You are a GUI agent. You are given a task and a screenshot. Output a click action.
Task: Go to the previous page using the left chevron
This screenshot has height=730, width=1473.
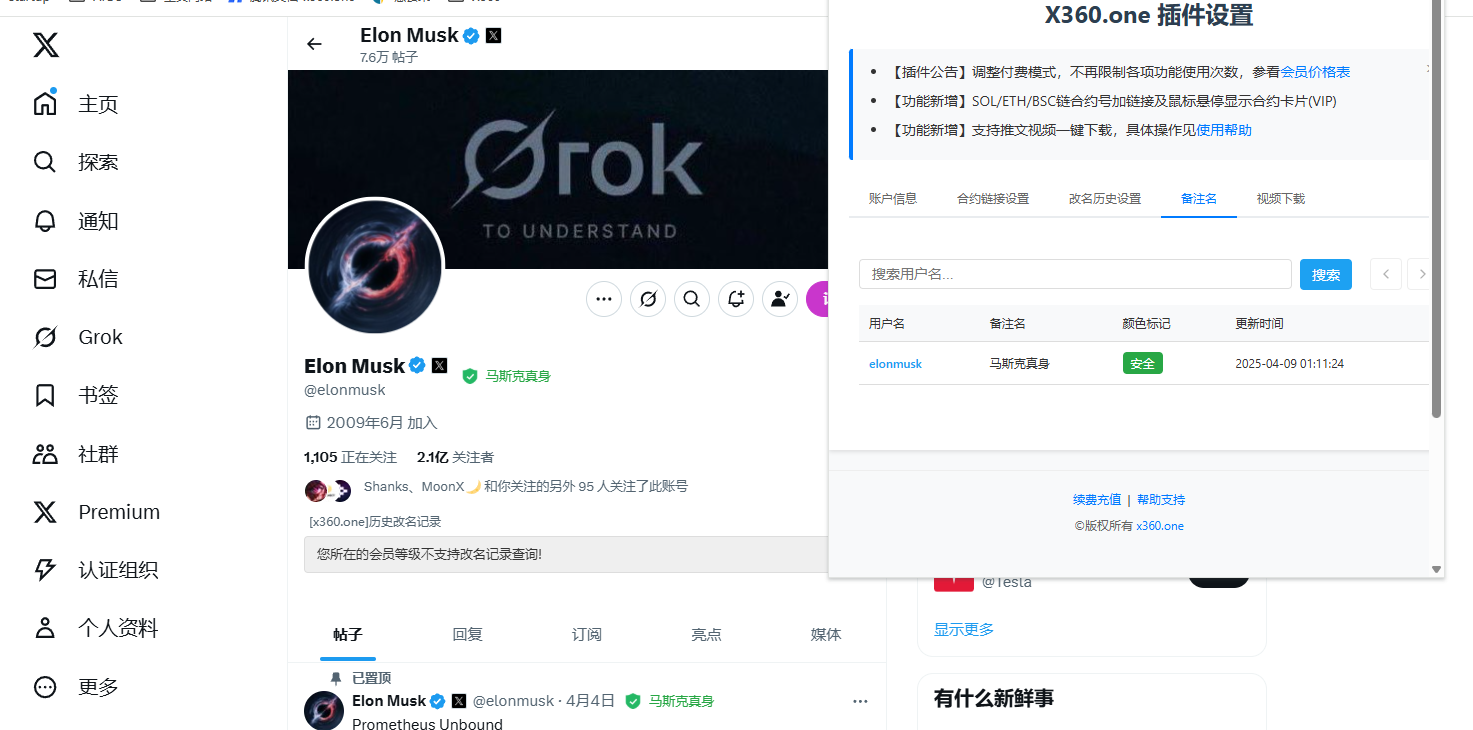1386,274
